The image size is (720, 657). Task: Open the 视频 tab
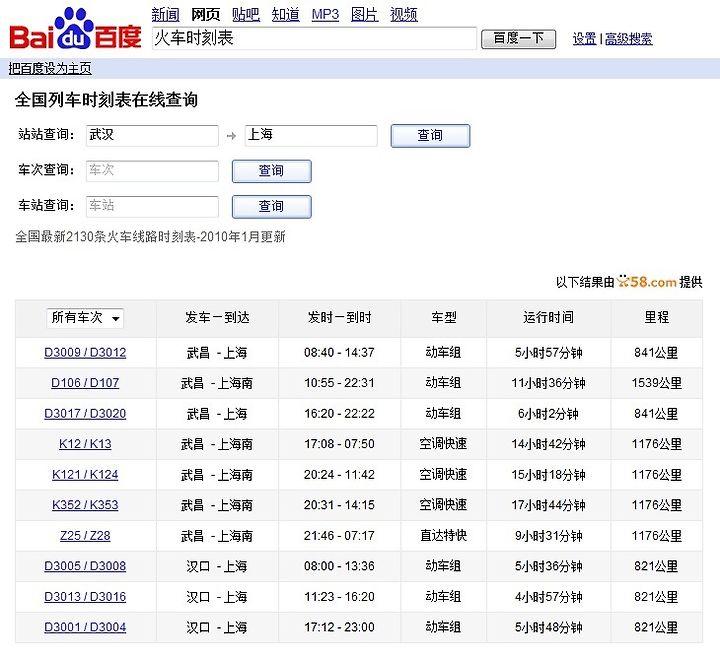[404, 14]
